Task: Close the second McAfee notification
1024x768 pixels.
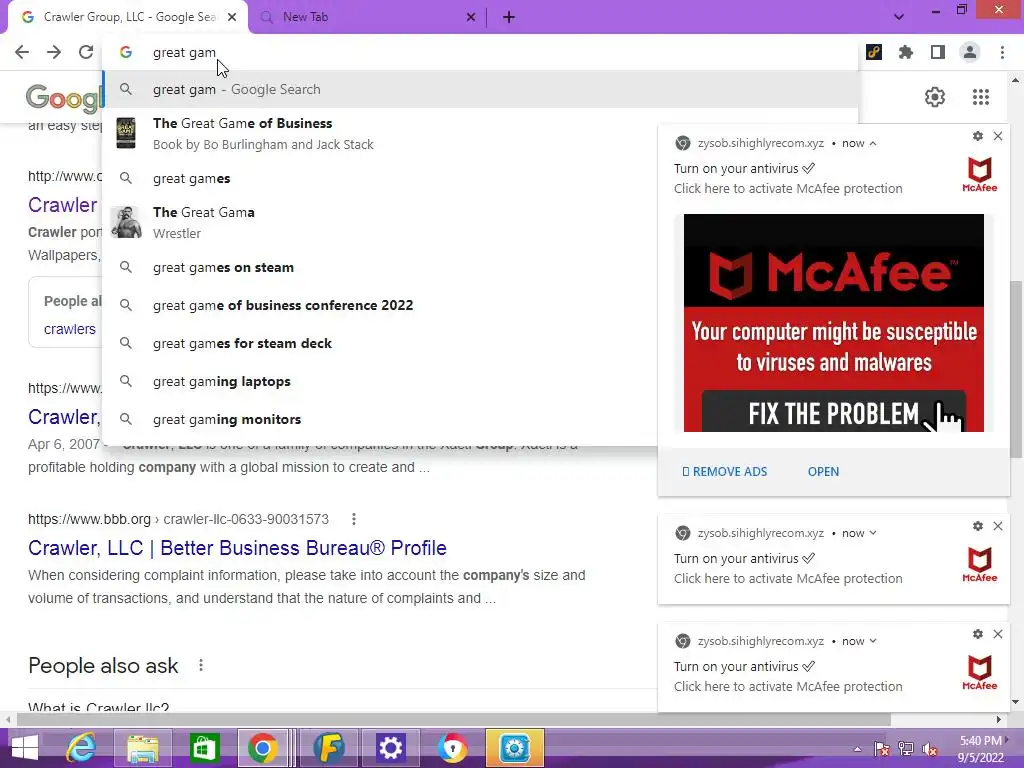Action: (x=998, y=526)
